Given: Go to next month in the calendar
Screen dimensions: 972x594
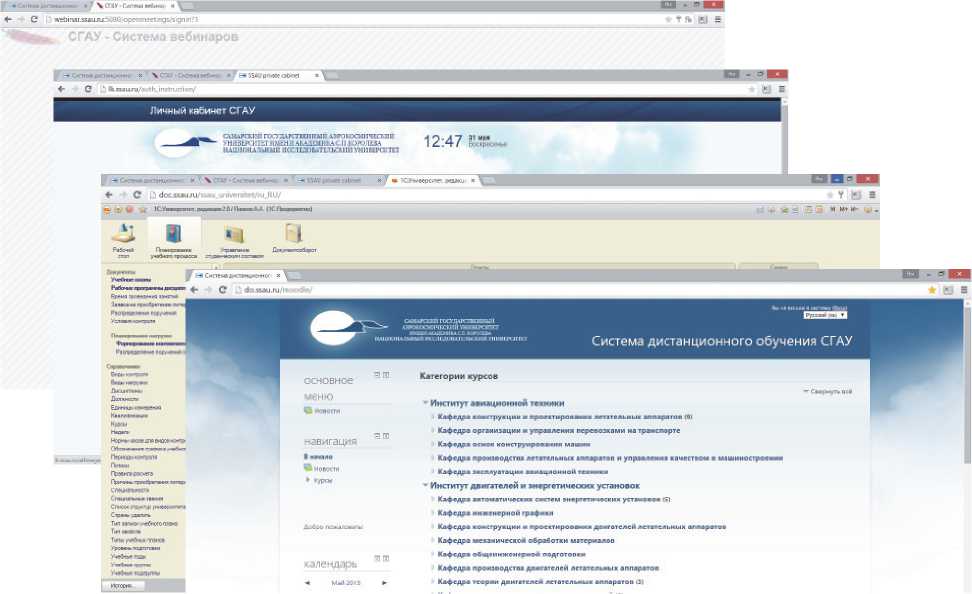Looking at the screenshot, I should coord(384,583).
